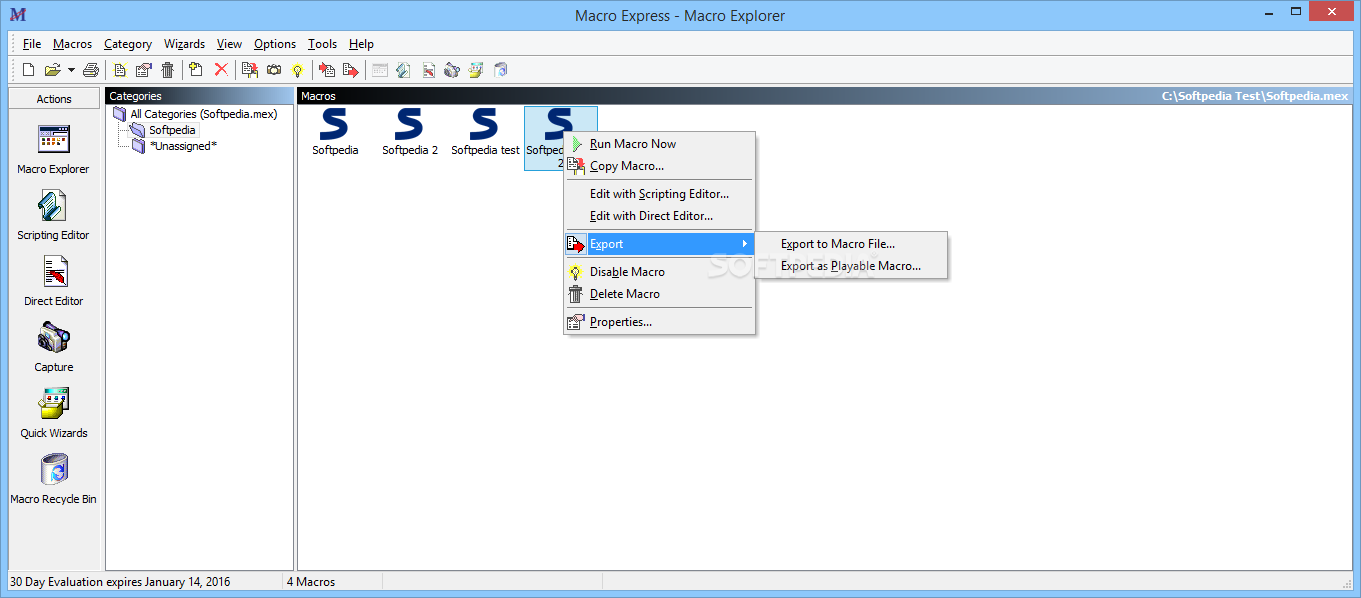1361x598 pixels.
Task: Open Quick Wizards from the Actions panel
Action: (53, 413)
